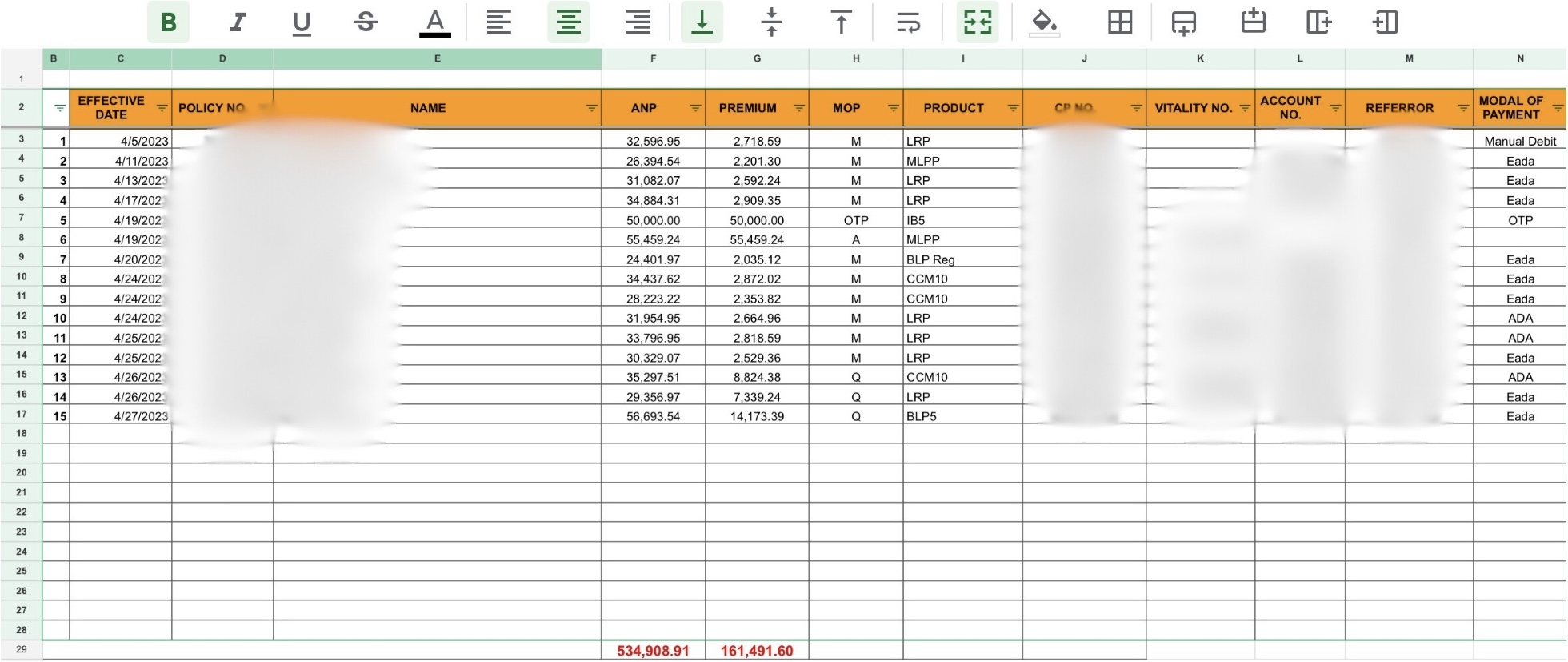Select center horizontal alignment
Viewport: 1568px width, 662px height.
point(568,22)
